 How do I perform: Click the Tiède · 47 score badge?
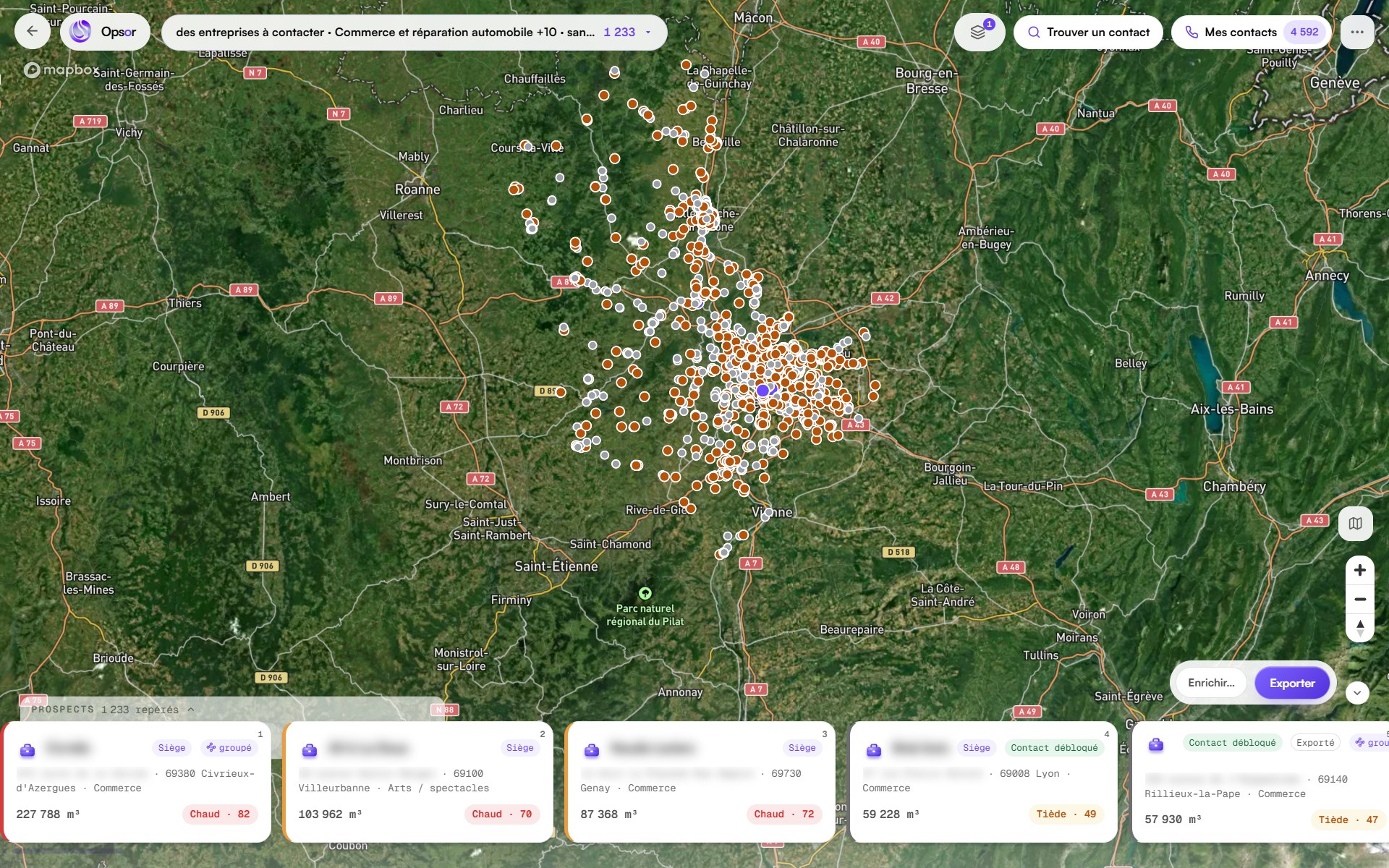(x=1348, y=820)
